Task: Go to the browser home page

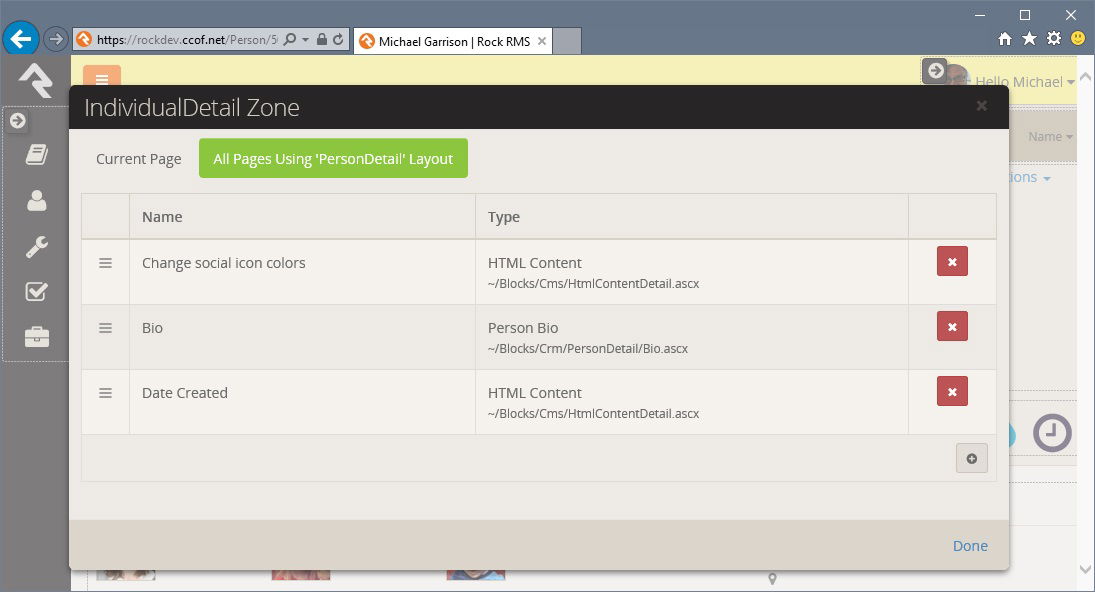Action: coord(1005,39)
